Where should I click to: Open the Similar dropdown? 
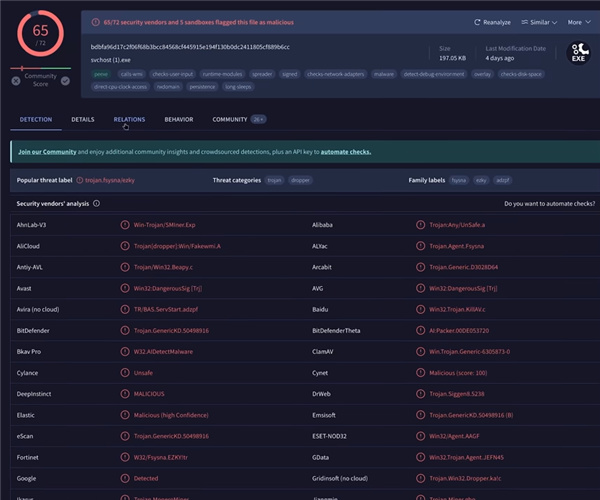pyautogui.click(x=539, y=22)
